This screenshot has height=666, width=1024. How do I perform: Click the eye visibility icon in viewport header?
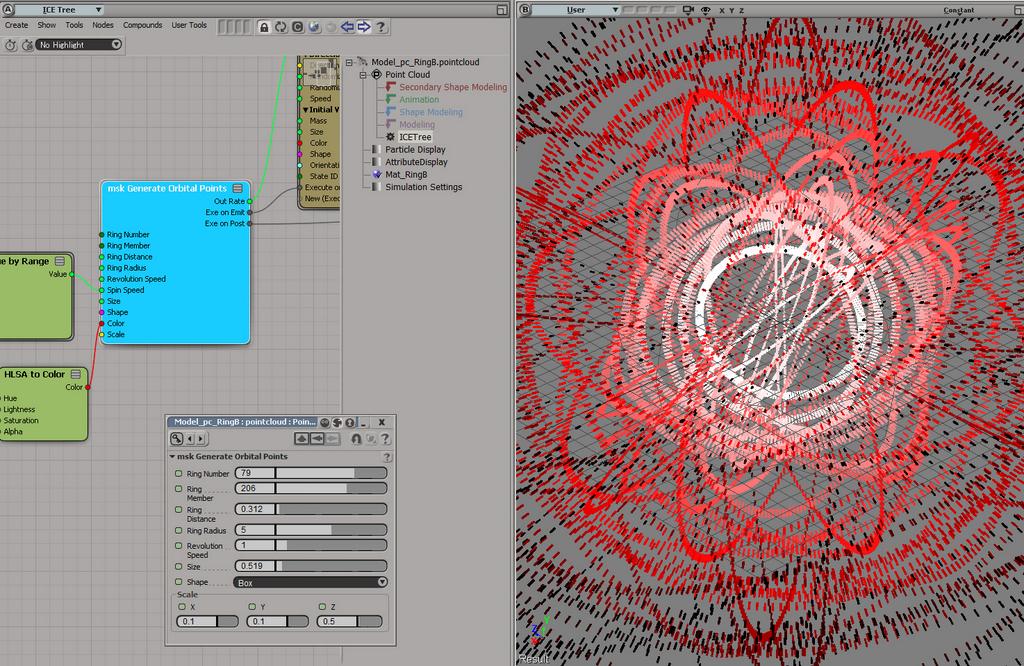(706, 10)
